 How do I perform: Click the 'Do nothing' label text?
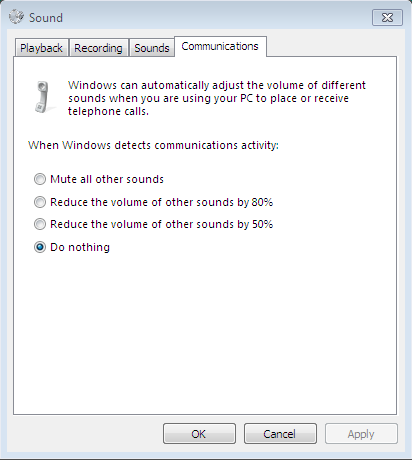pos(80,247)
